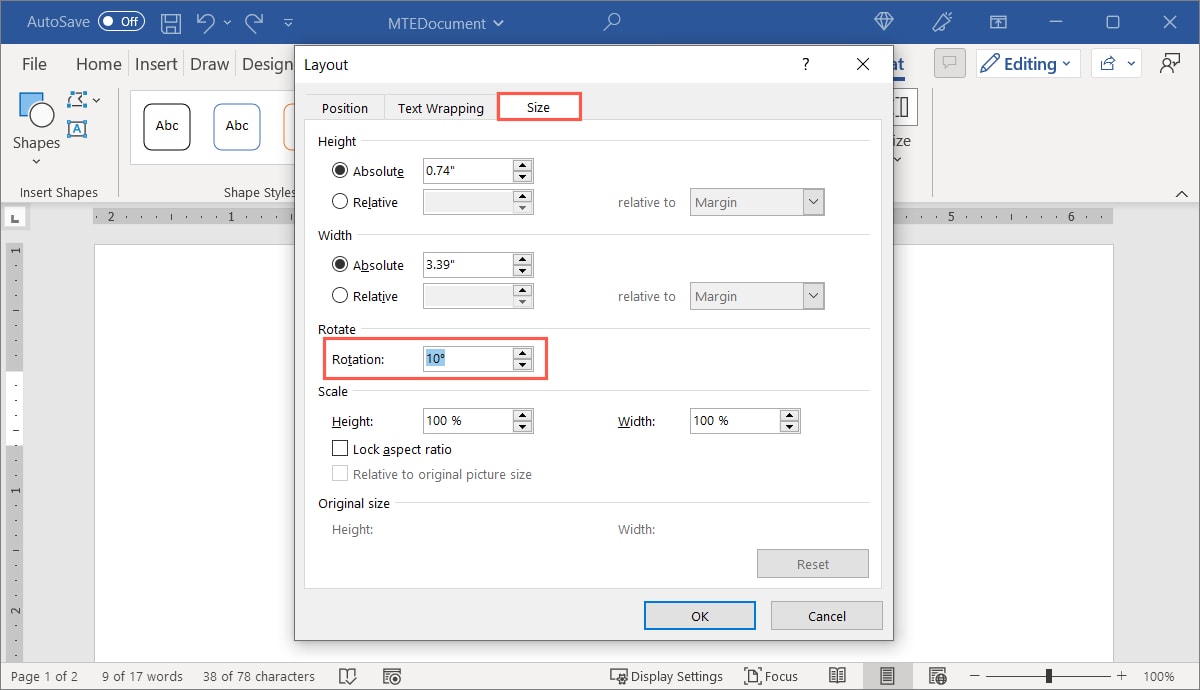This screenshot has width=1200, height=690.
Task: Click the Edit Shape icon in Insert Shapes
Action: (77, 99)
